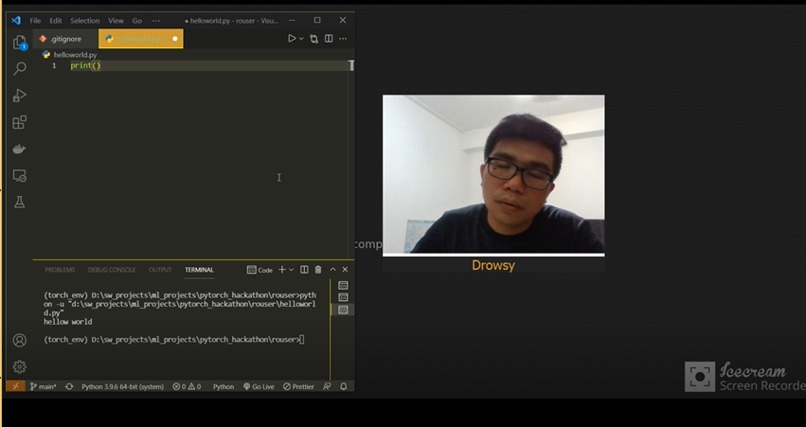This screenshot has height=427, width=806.
Task: Select the third terminal in terminal list
Action: 343,310
